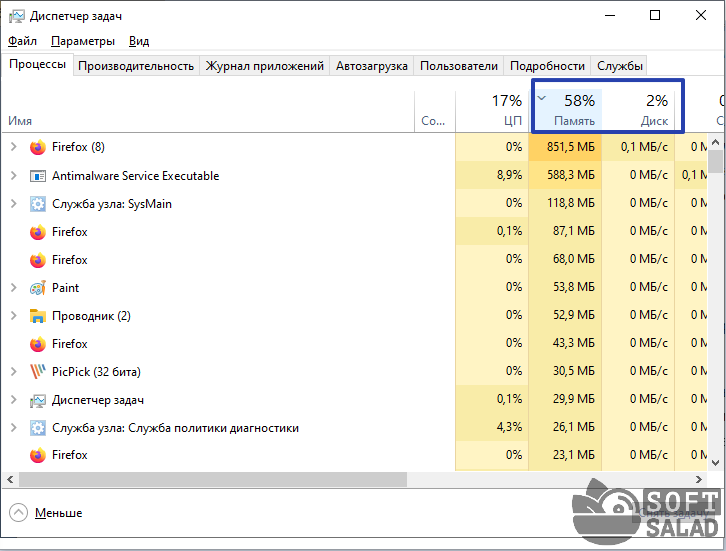Expand the Firefox (8) process group
This screenshot has width=726, height=551.
tap(13, 147)
